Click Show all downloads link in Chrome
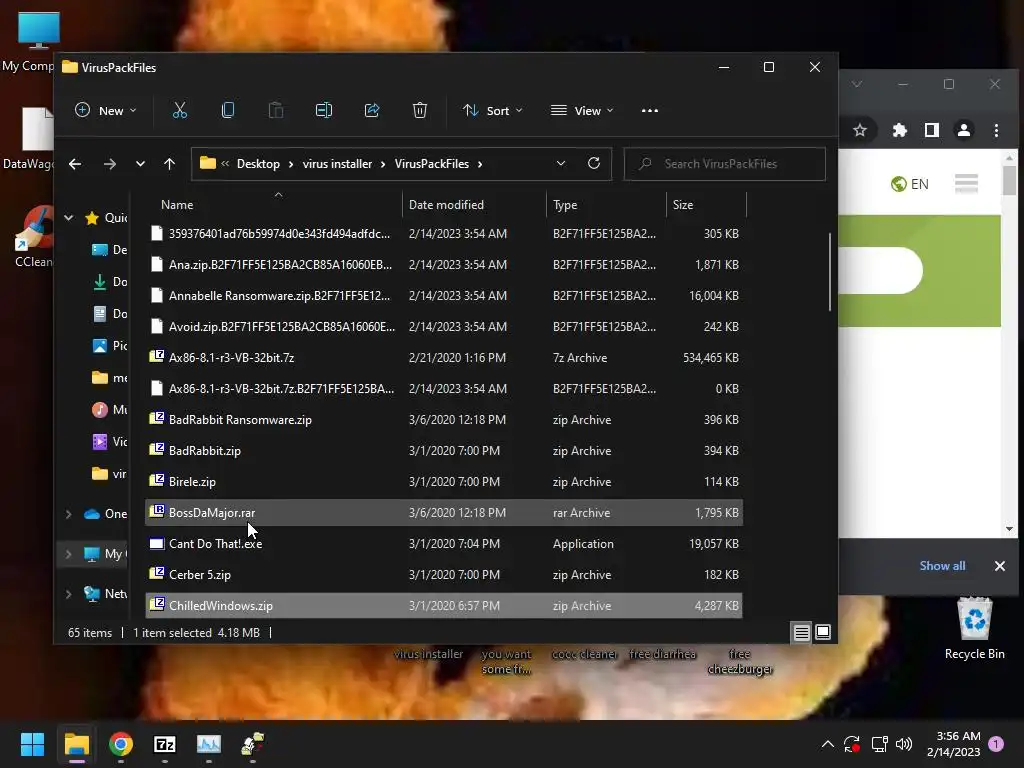This screenshot has height=768, width=1024. click(942, 566)
